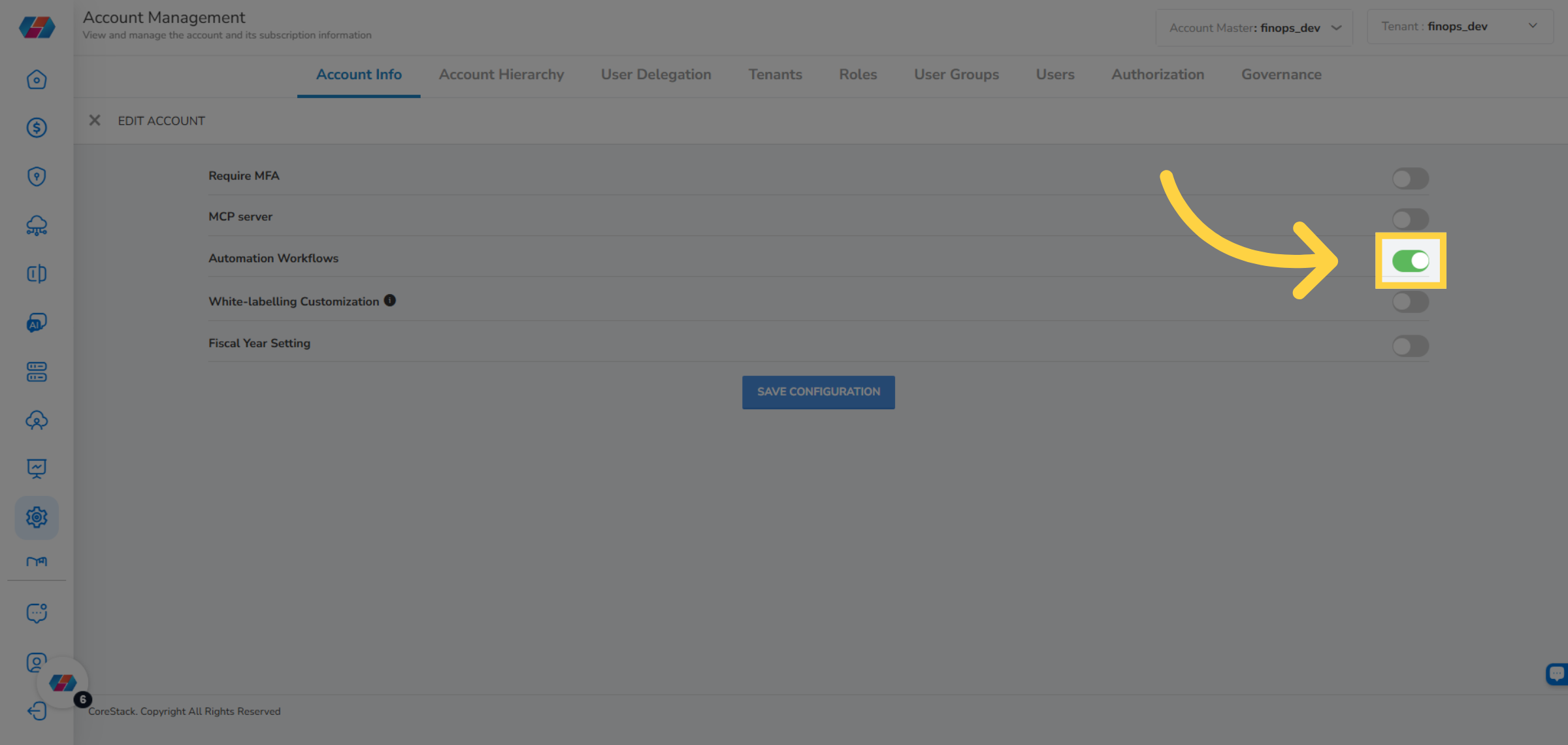Enable the Require MFA toggle

pyautogui.click(x=1410, y=178)
